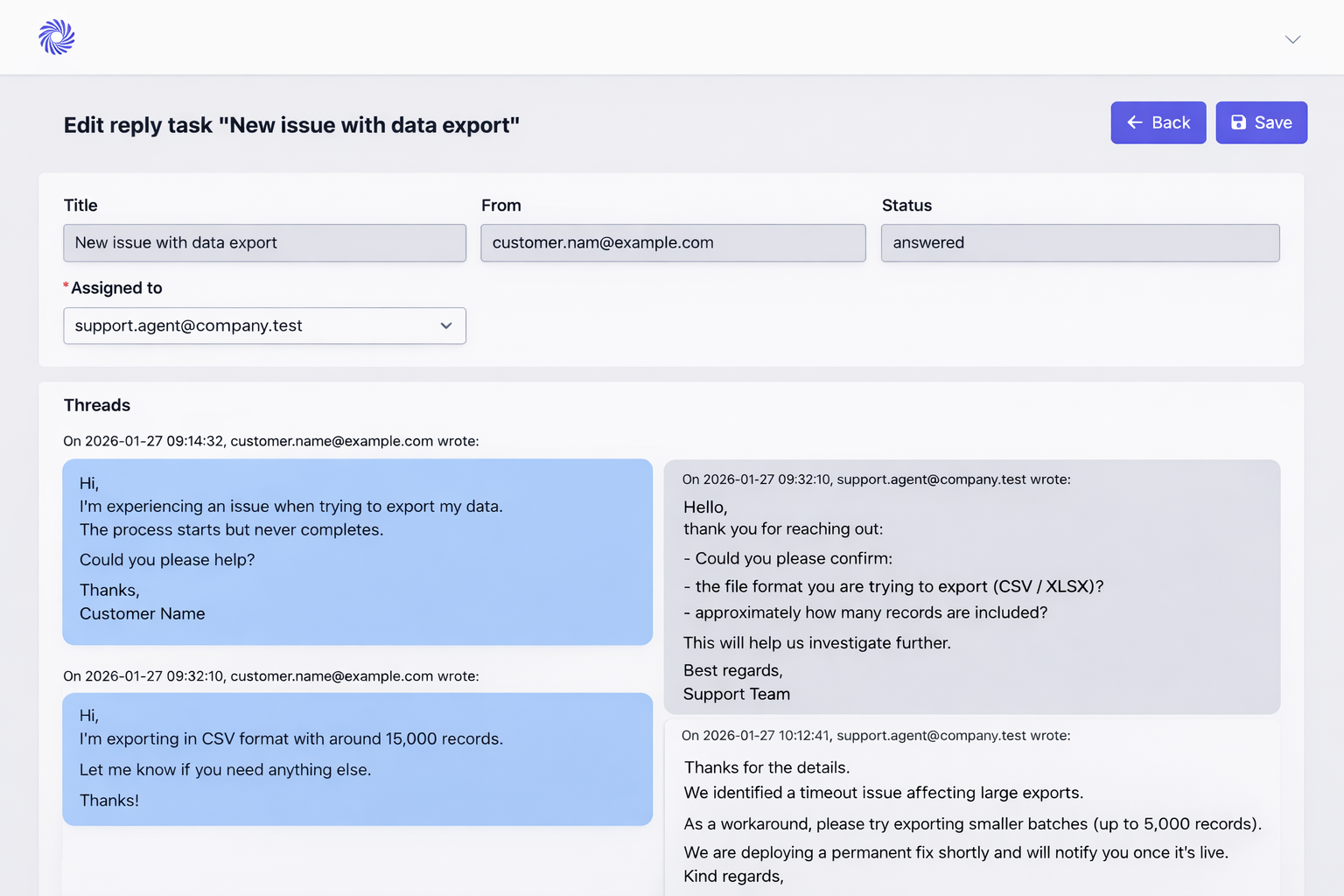Image resolution: width=1344 pixels, height=896 pixels.
Task: Open the account menu chevron in top-right corner
Action: [x=1292, y=39]
